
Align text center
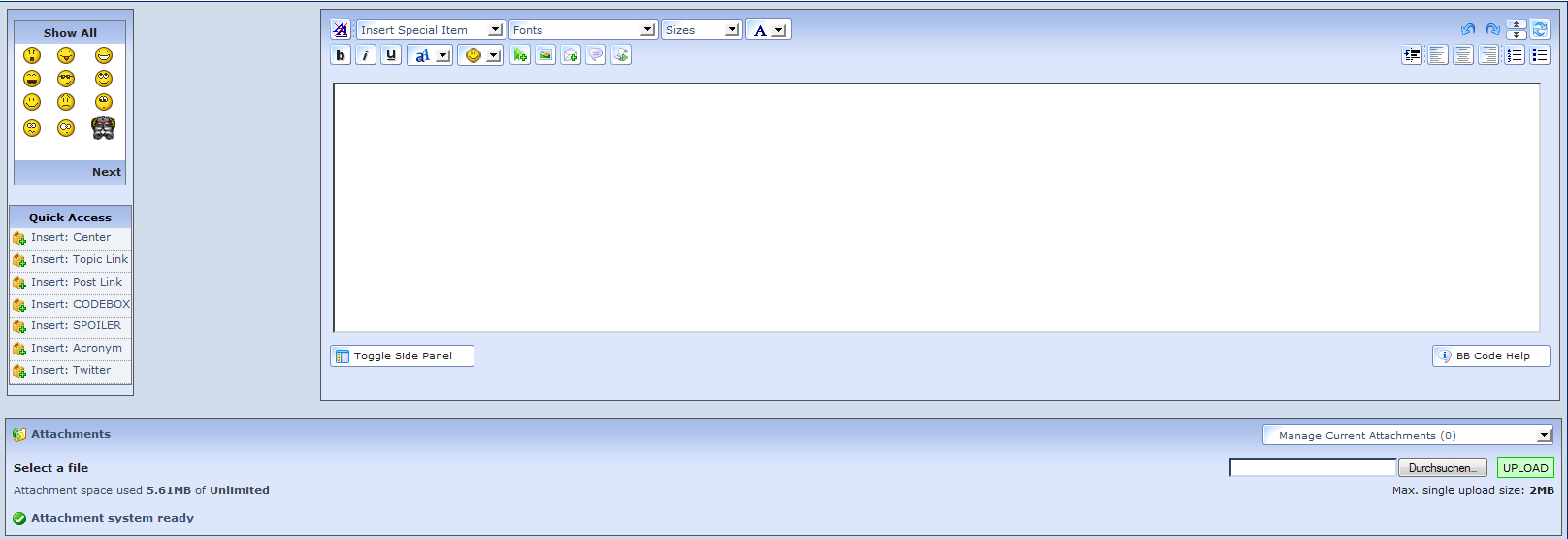pyautogui.click(x=1463, y=55)
